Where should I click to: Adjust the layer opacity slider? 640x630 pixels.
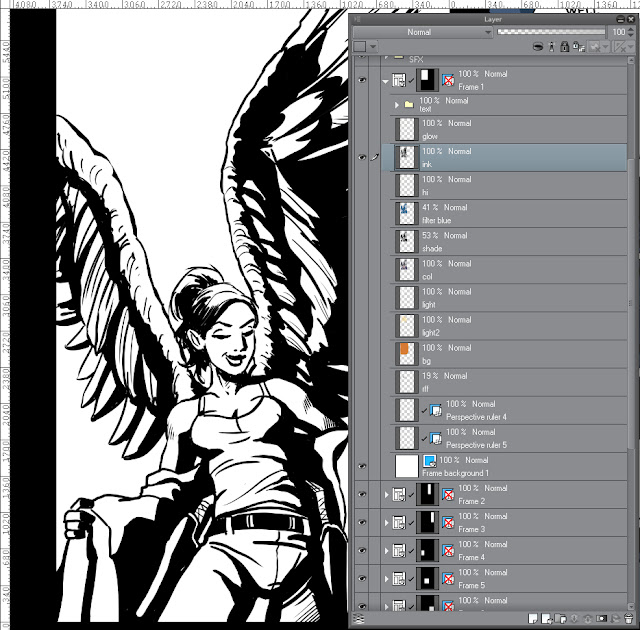(x=551, y=32)
